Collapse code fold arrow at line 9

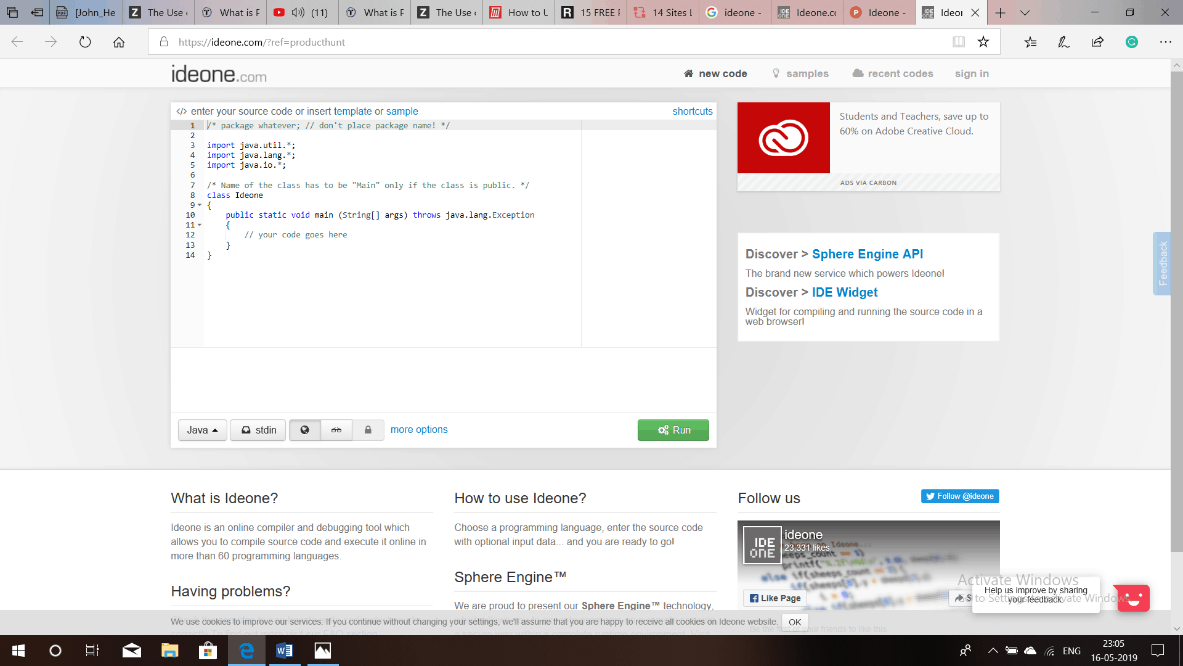[x=200, y=205]
